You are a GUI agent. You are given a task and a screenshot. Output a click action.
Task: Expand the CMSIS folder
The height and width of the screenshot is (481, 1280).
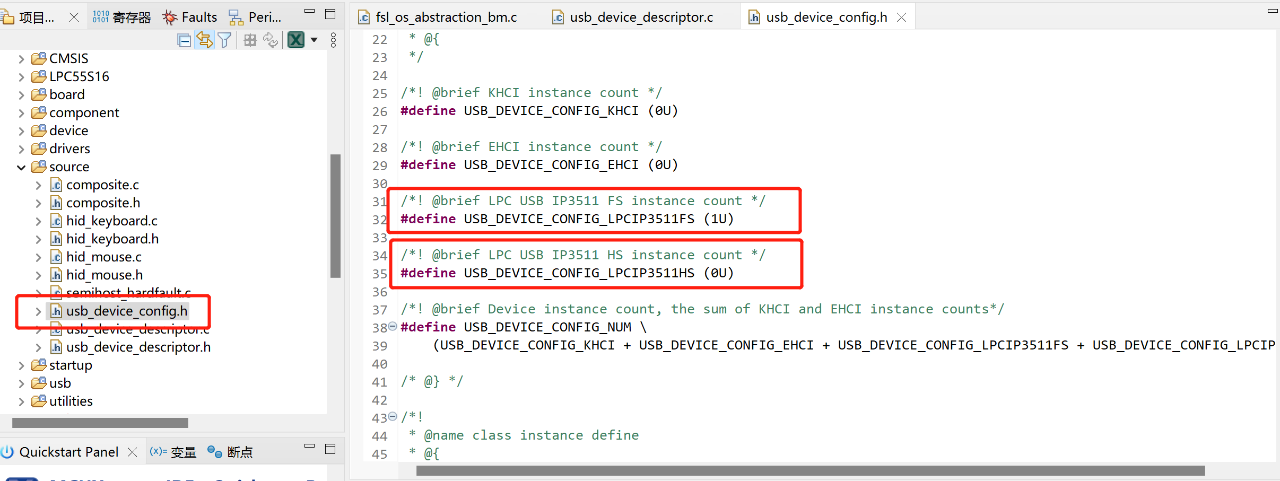(22, 59)
